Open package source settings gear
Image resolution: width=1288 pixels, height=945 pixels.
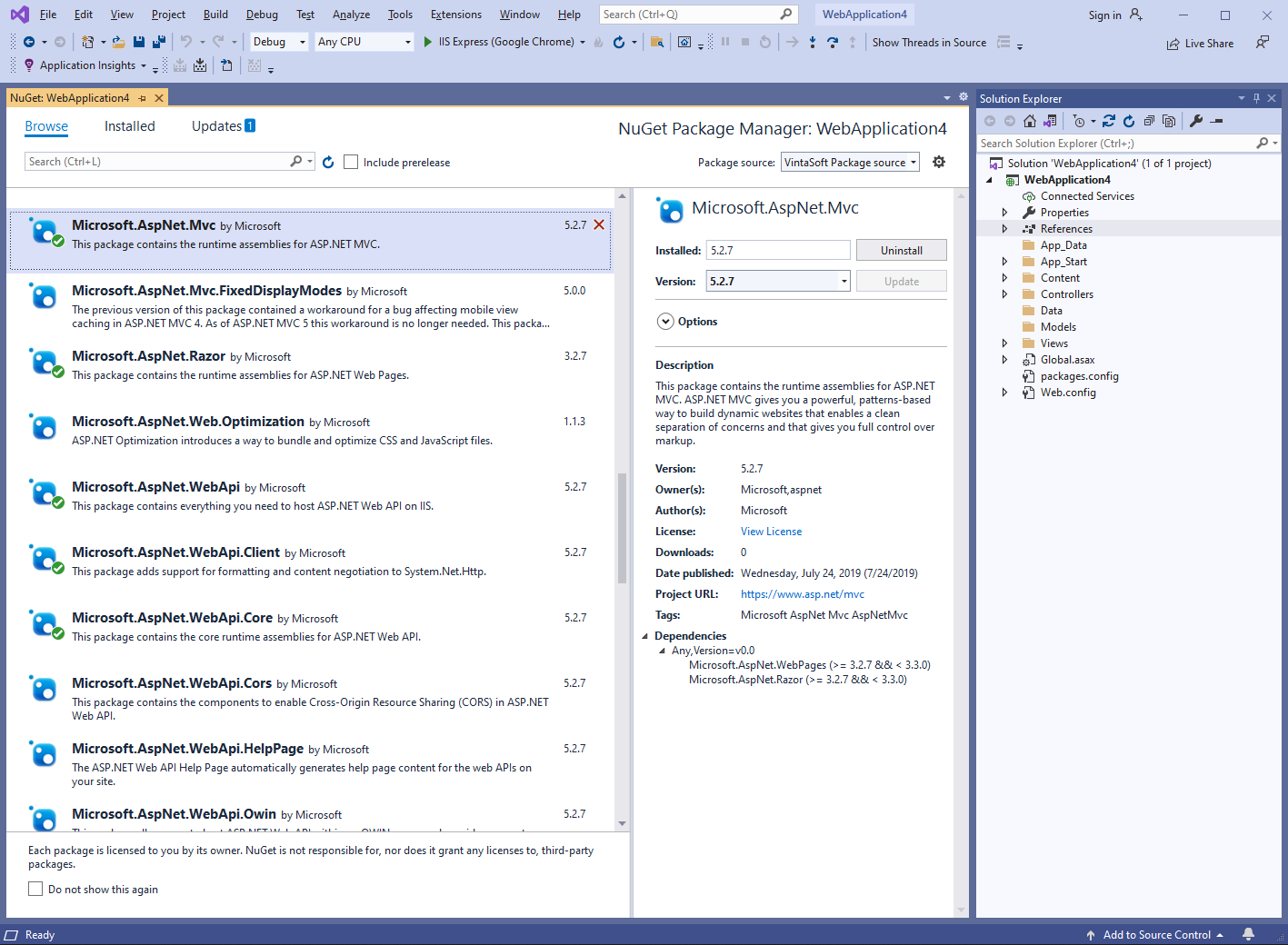click(x=939, y=162)
